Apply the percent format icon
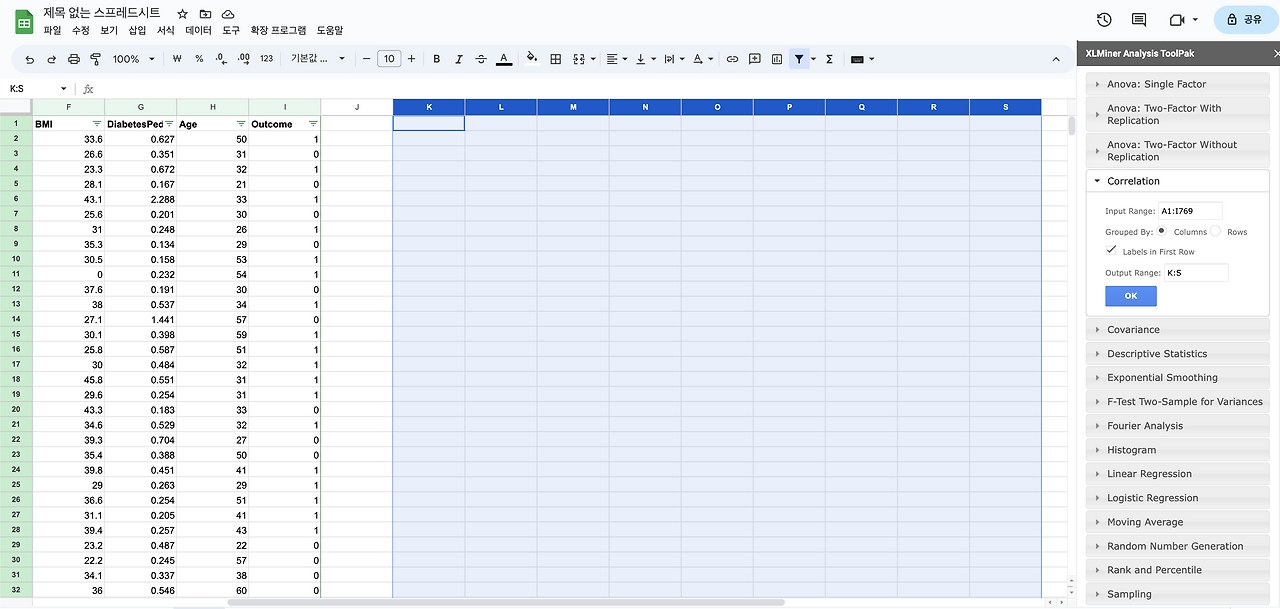Image resolution: width=1280 pixels, height=609 pixels. coord(199,59)
